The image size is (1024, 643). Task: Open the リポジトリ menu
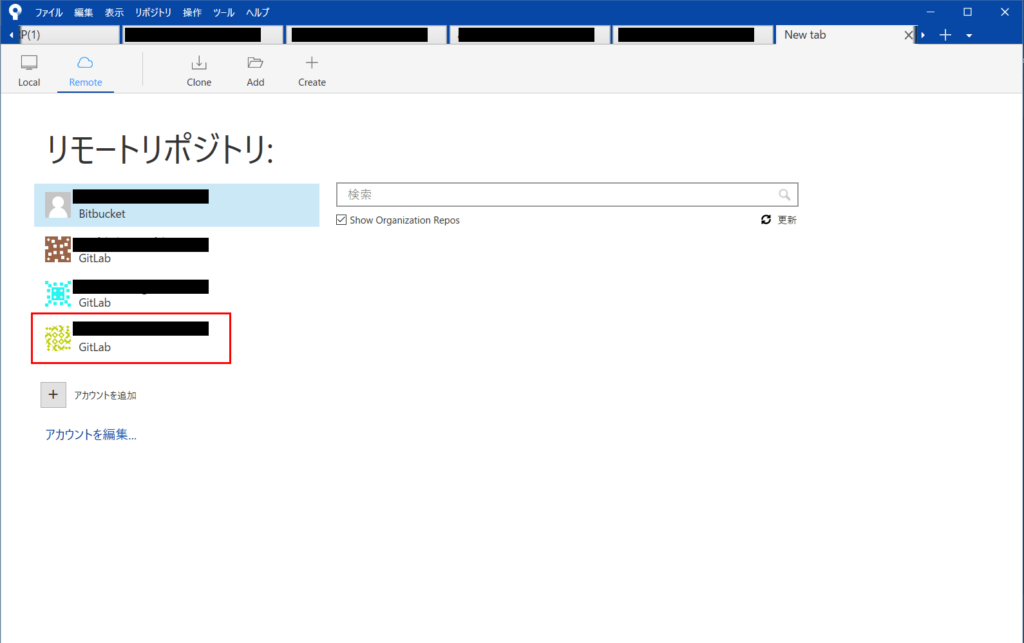click(153, 12)
